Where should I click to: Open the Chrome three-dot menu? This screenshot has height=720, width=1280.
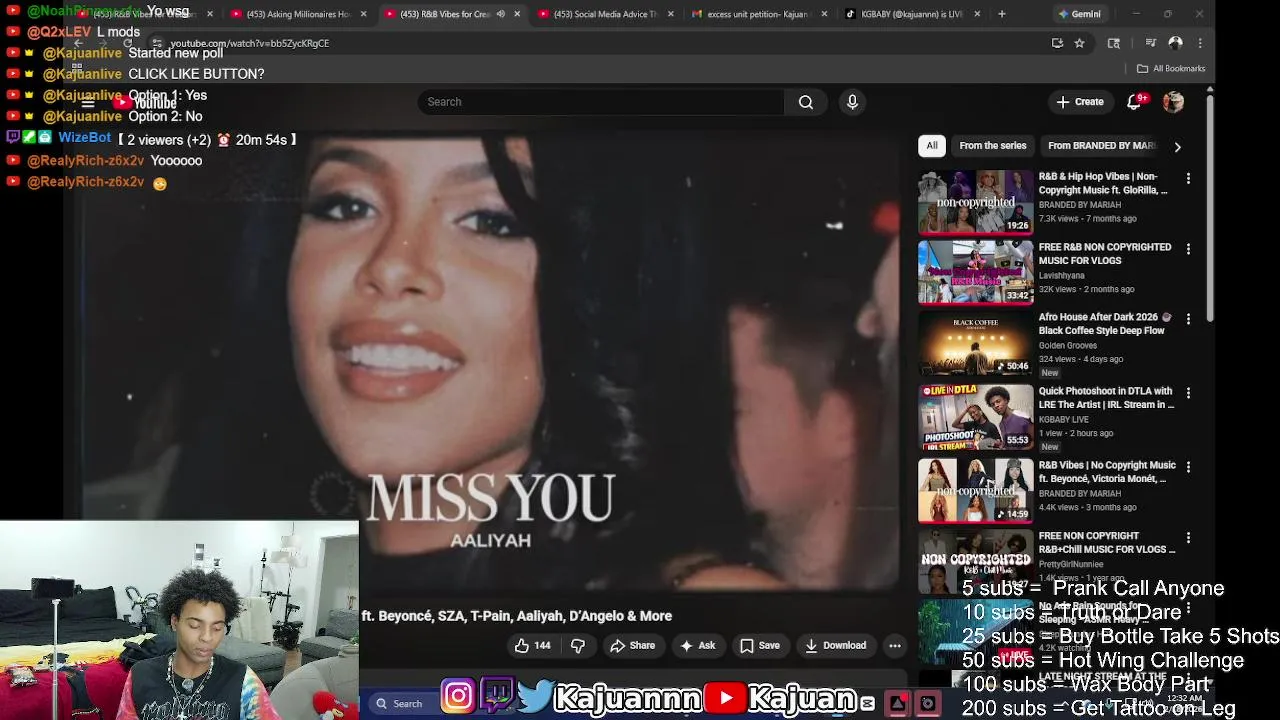click(x=1200, y=43)
